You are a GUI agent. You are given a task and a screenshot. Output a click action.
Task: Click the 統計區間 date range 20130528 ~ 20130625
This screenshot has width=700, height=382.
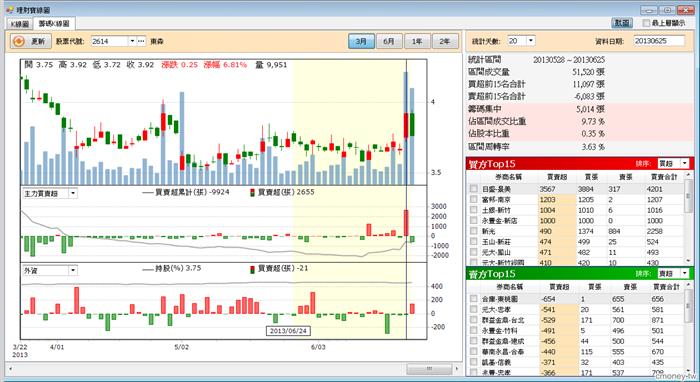point(569,59)
